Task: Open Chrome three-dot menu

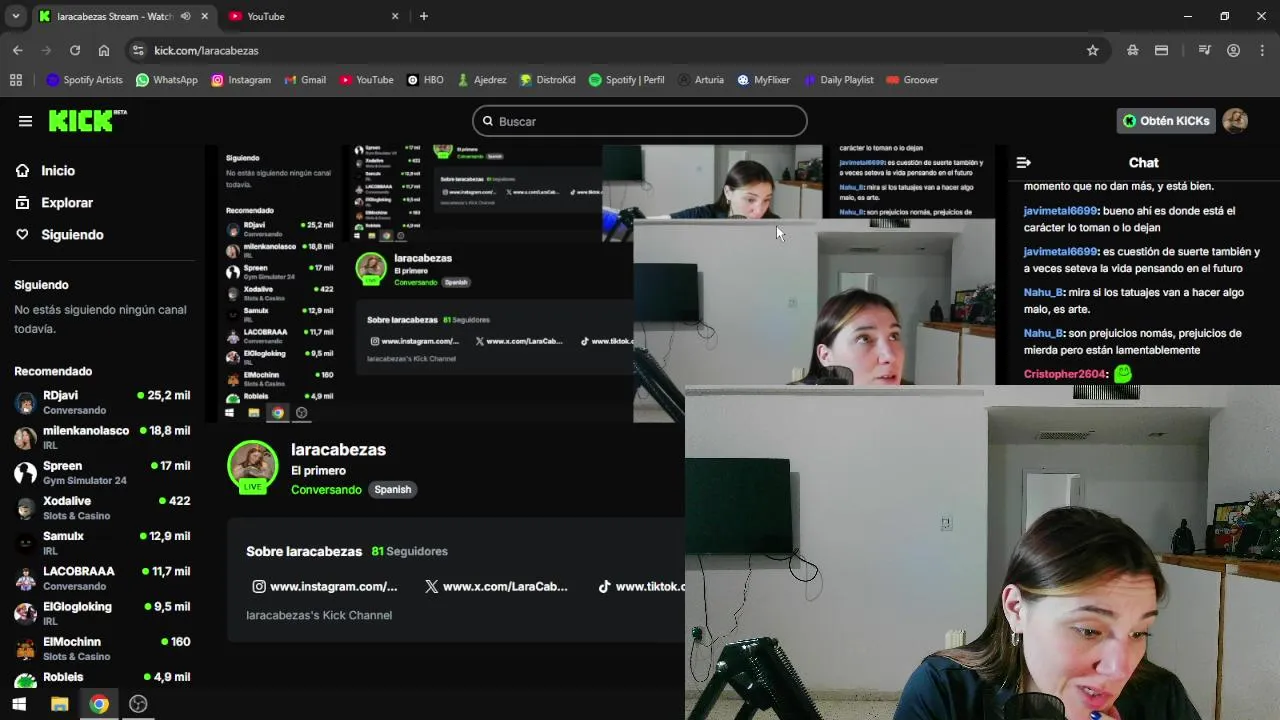Action: [x=1262, y=50]
